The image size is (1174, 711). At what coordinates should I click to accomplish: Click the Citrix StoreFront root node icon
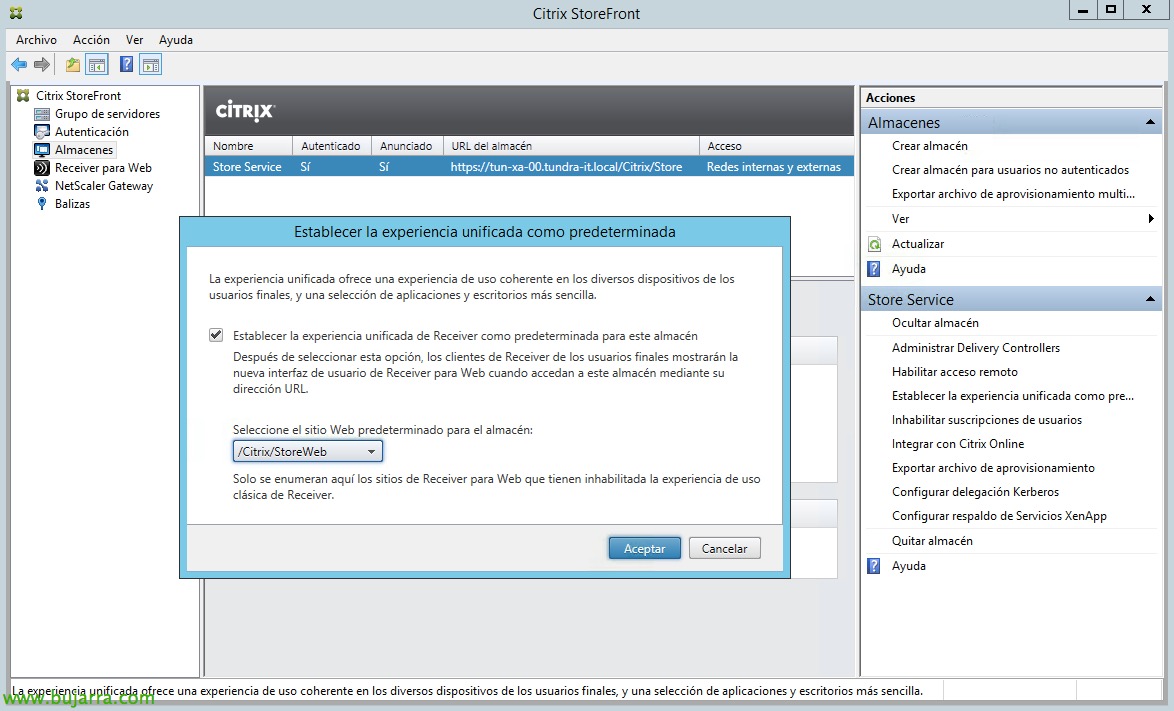[x=23, y=96]
